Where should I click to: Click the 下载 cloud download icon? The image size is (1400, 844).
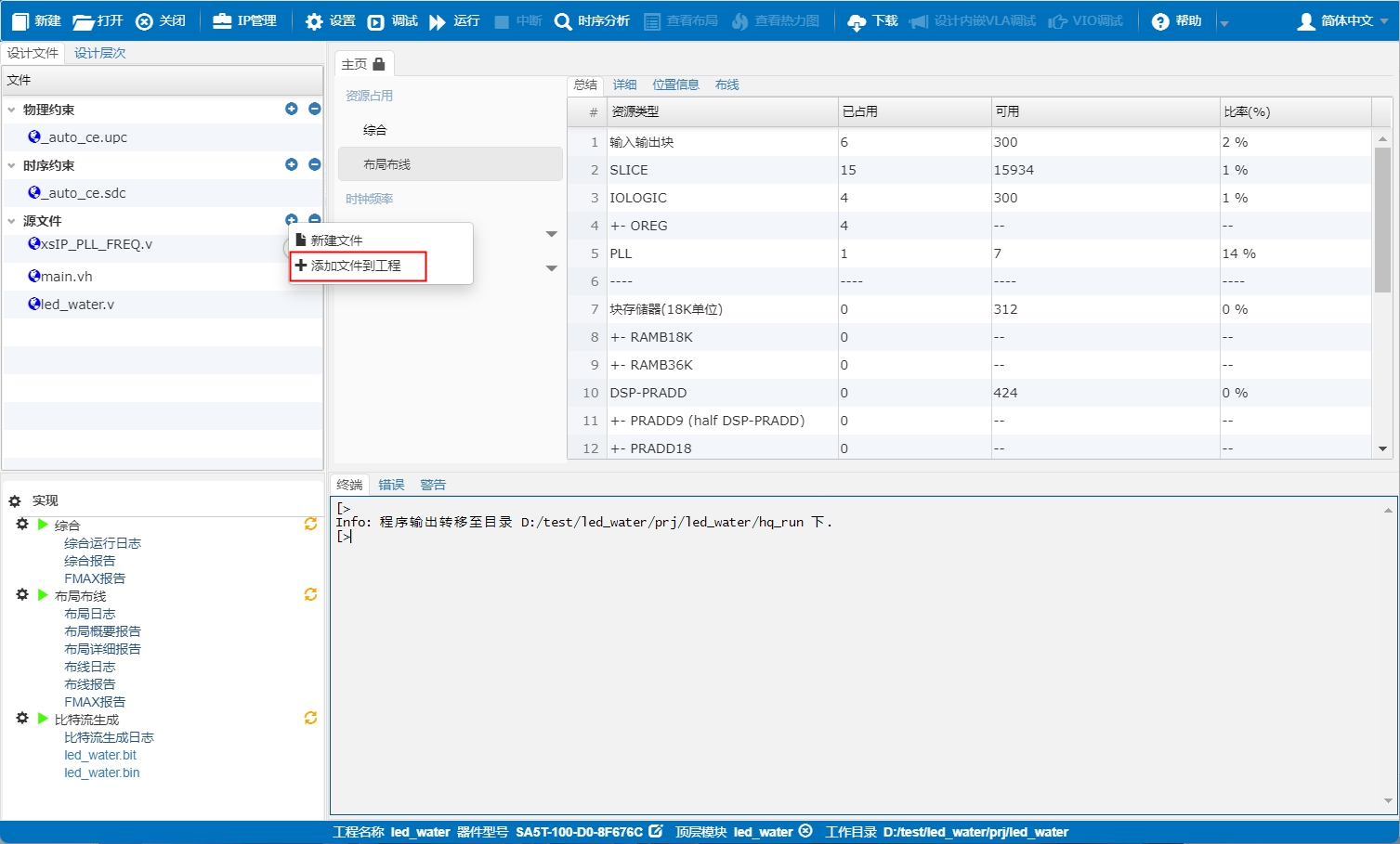857,21
